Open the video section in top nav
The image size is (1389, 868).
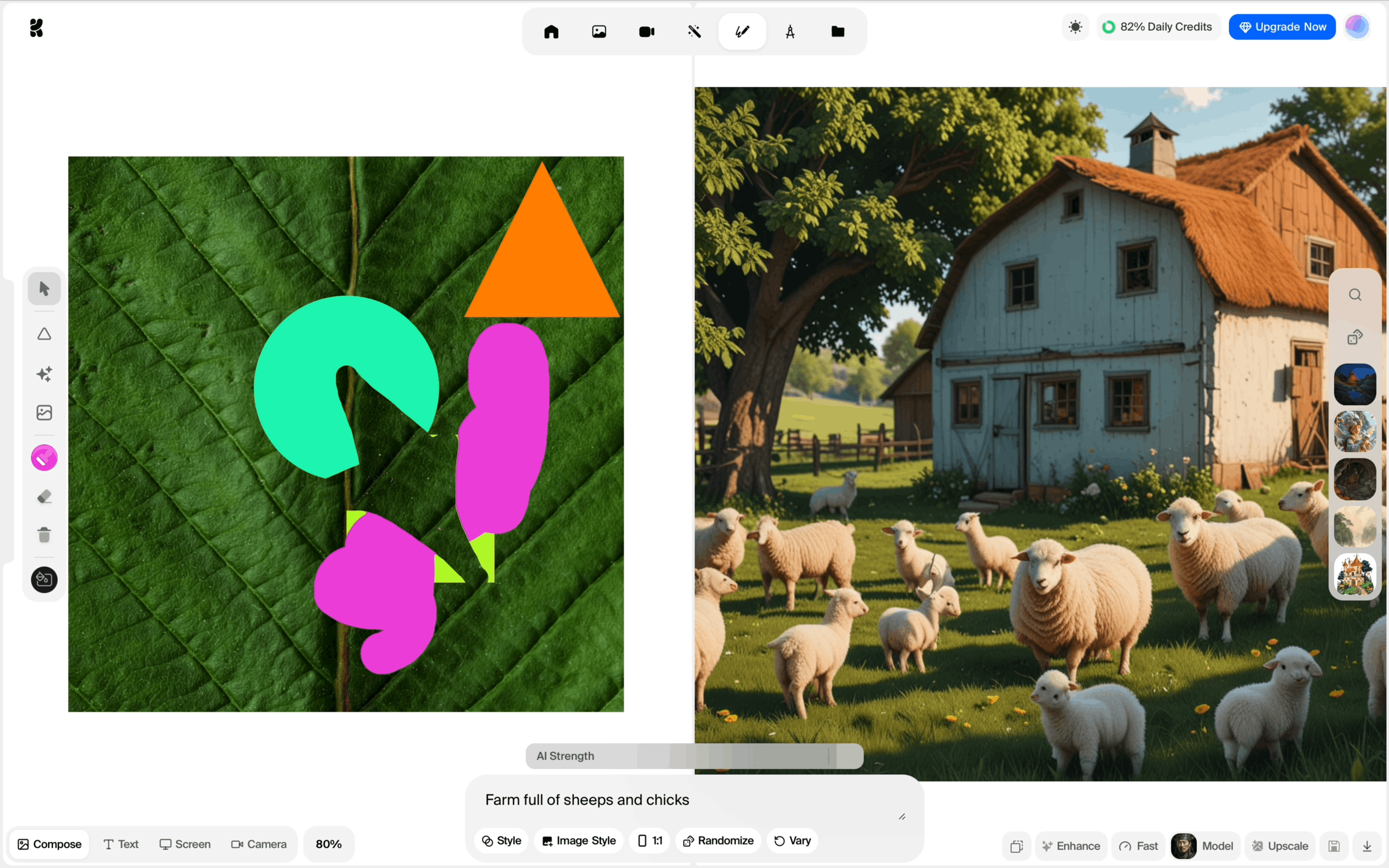646,32
